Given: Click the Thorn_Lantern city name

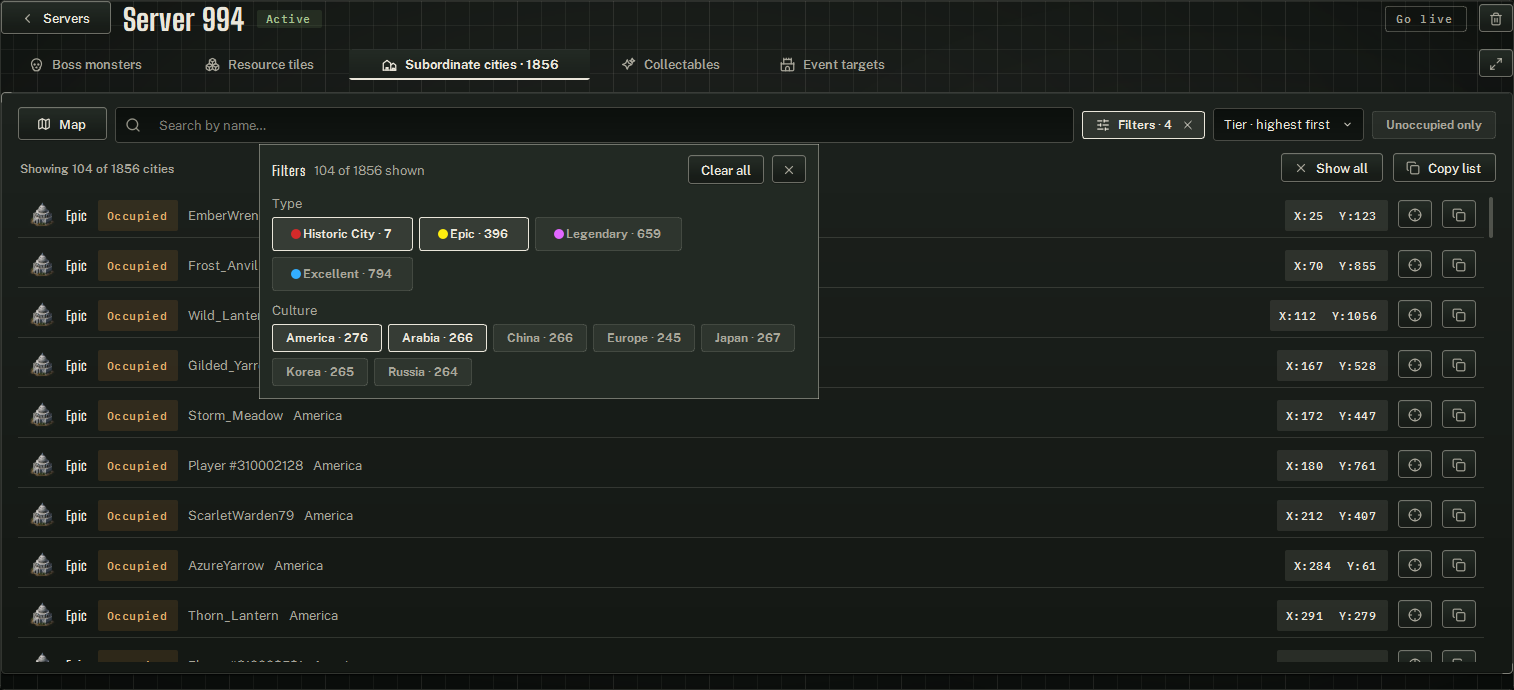Looking at the screenshot, I should (233, 615).
